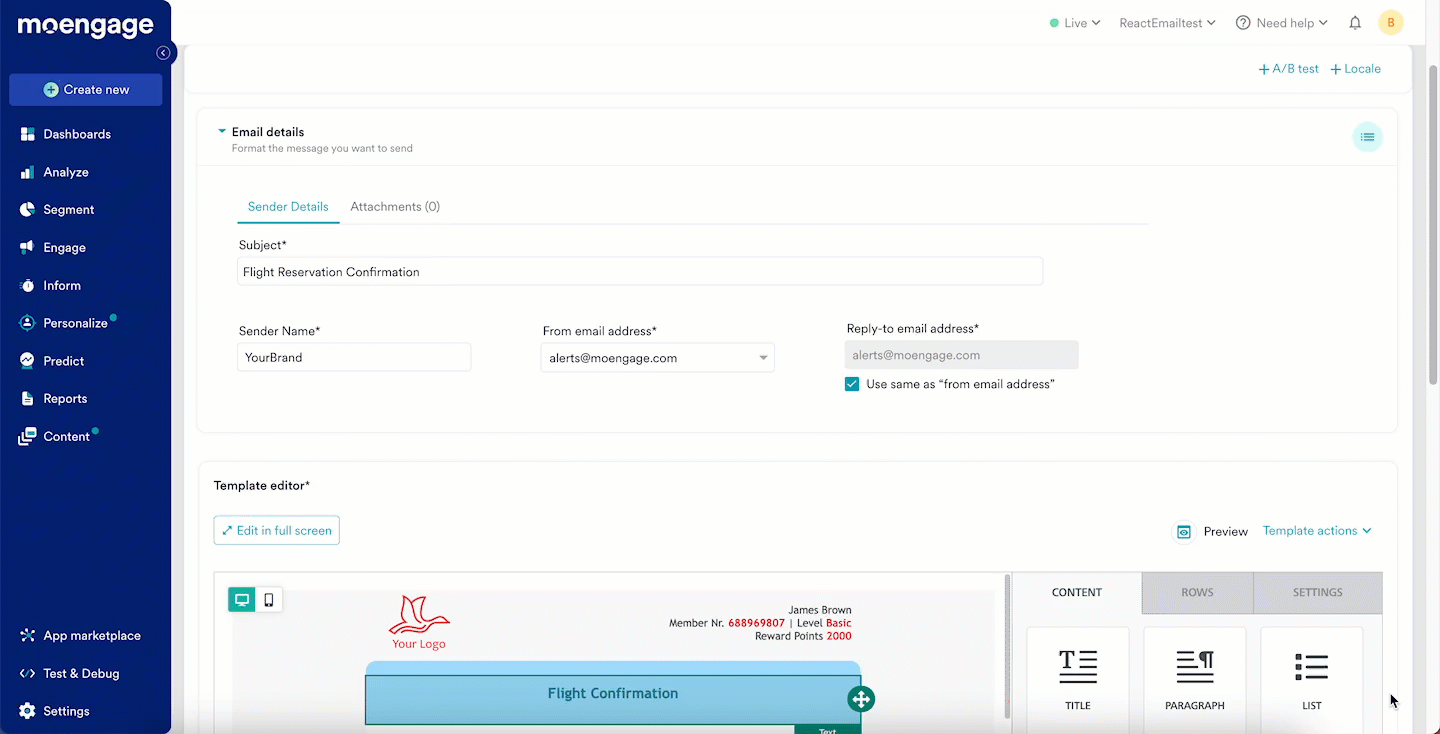This screenshot has height=734, width=1440.
Task: Click the A/B test link
Action: coord(1288,68)
